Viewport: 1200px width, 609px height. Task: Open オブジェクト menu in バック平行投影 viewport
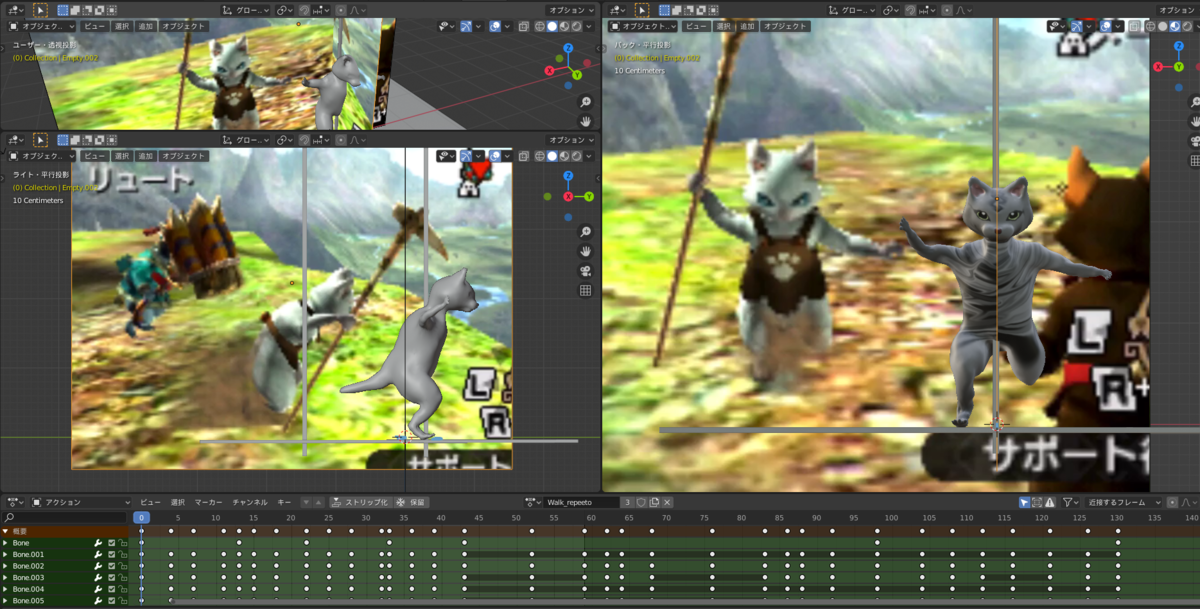tap(784, 26)
